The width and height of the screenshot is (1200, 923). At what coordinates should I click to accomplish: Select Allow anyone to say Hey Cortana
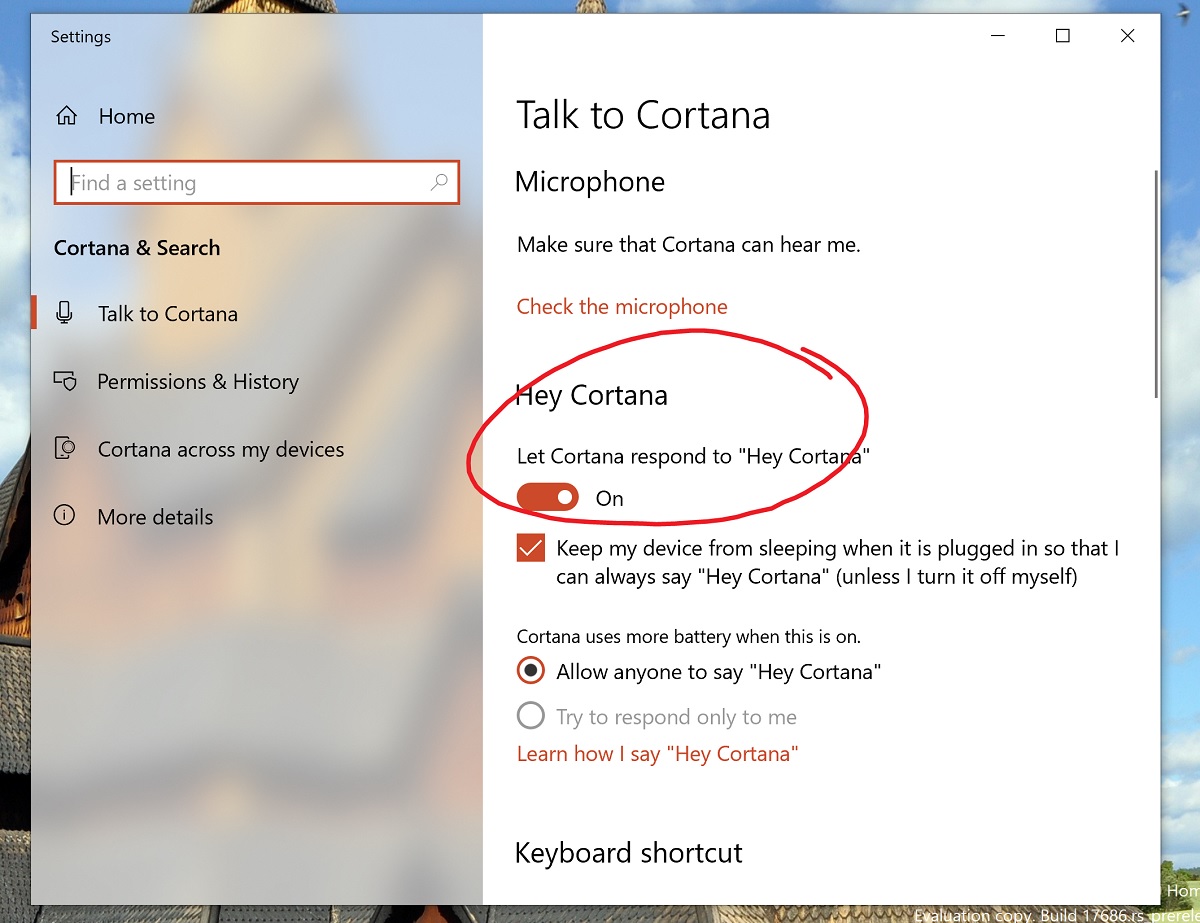pos(531,671)
